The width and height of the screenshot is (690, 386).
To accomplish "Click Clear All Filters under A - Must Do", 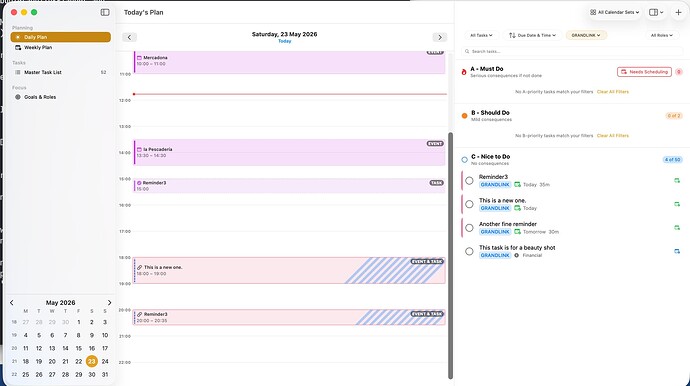I will point(613,92).
